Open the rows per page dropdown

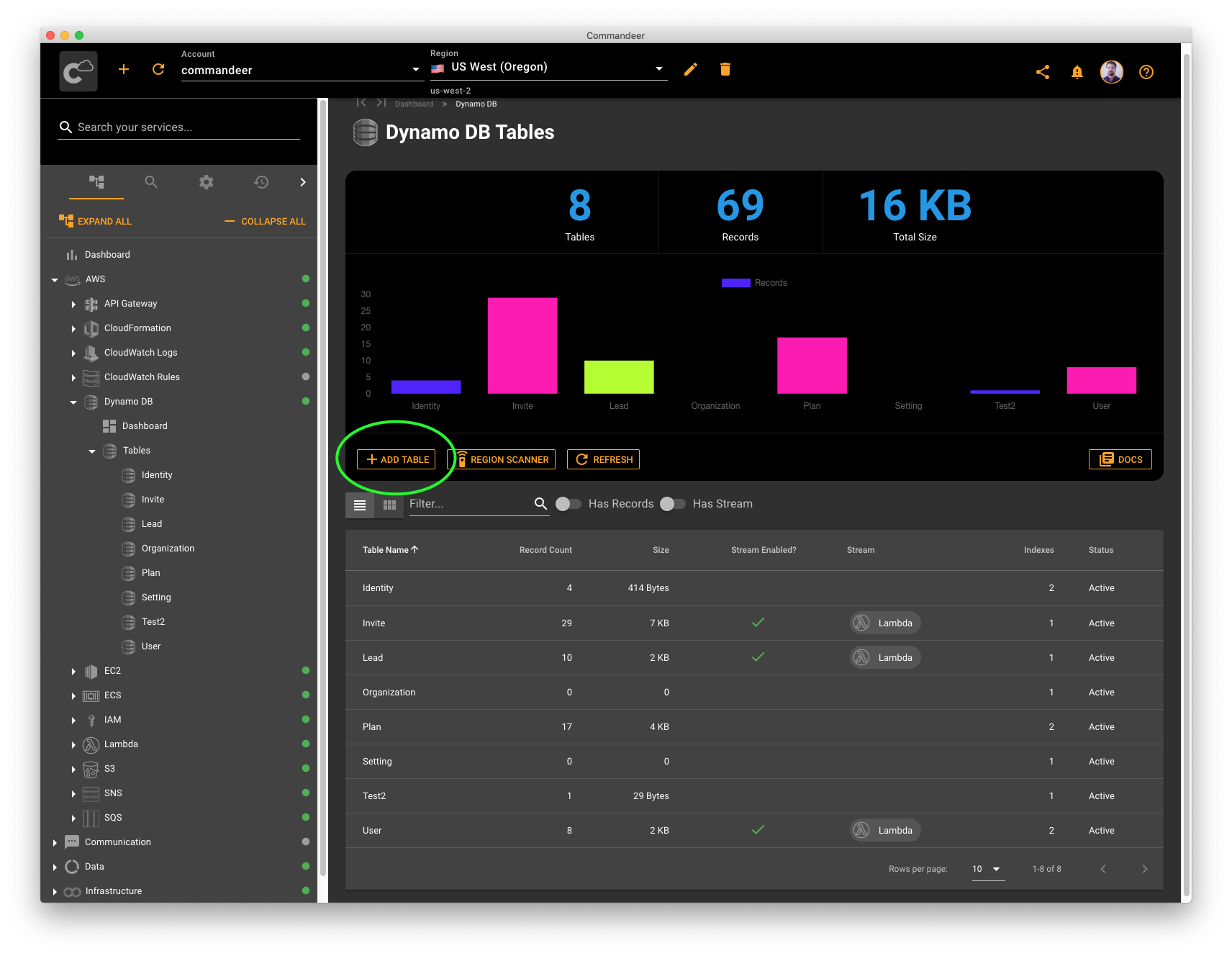point(987,869)
